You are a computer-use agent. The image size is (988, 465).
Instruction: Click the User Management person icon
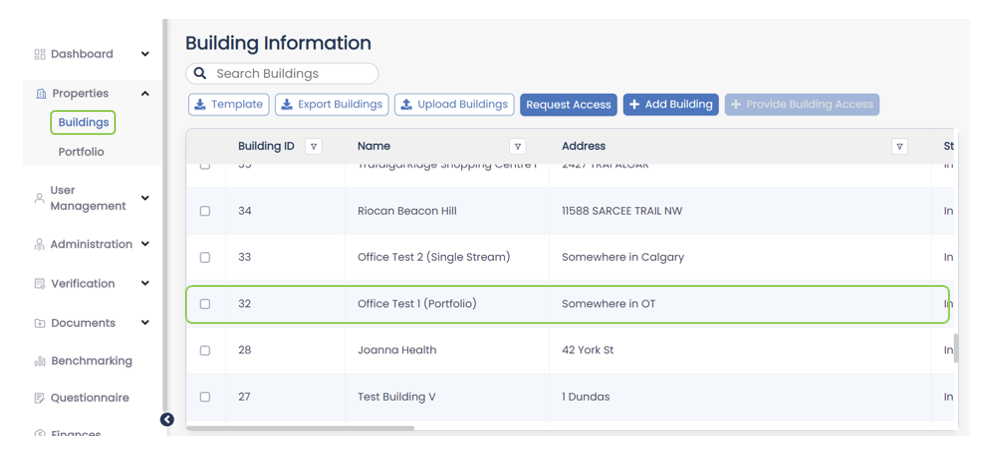[39, 198]
